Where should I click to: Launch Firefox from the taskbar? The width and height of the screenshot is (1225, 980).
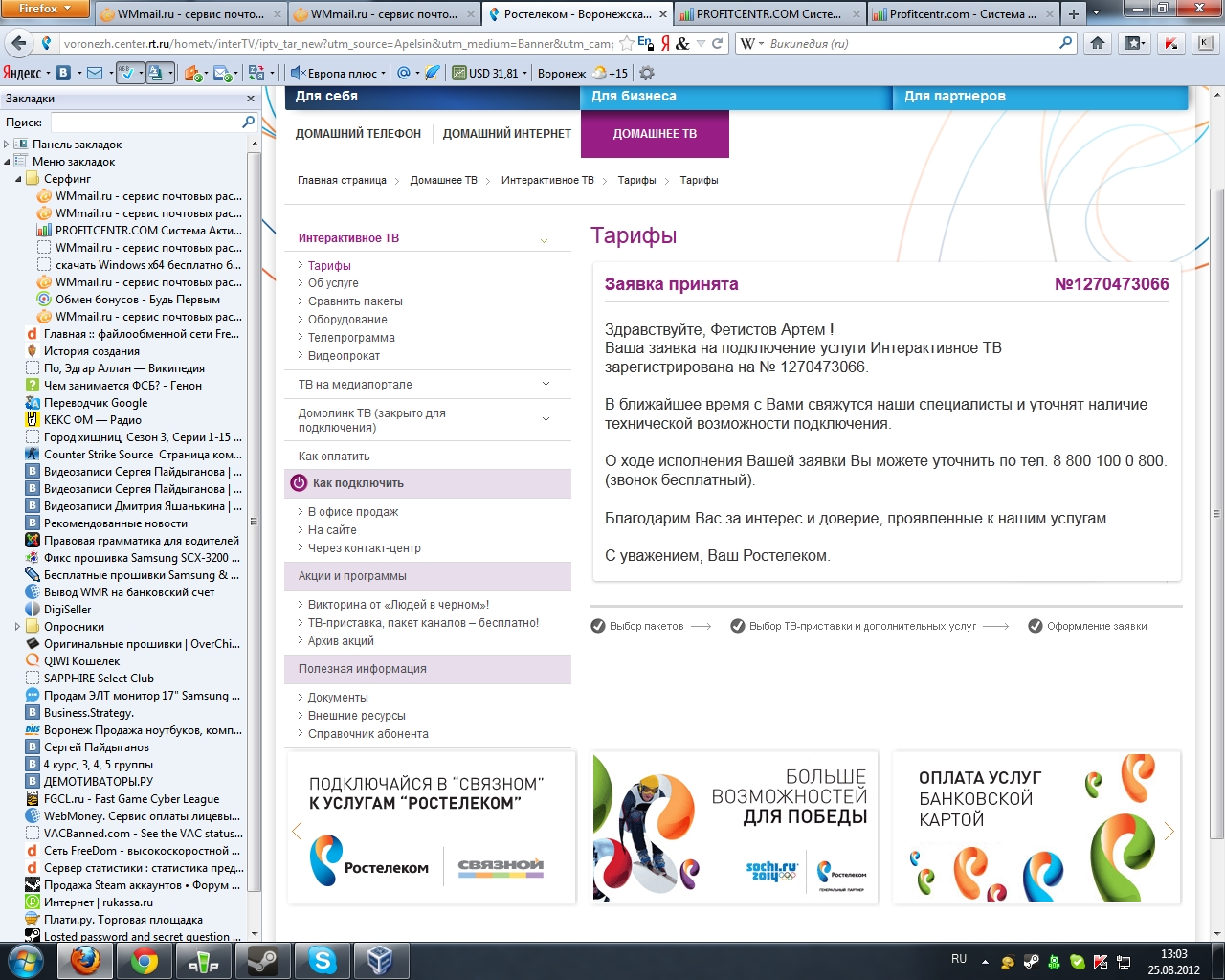(85, 960)
